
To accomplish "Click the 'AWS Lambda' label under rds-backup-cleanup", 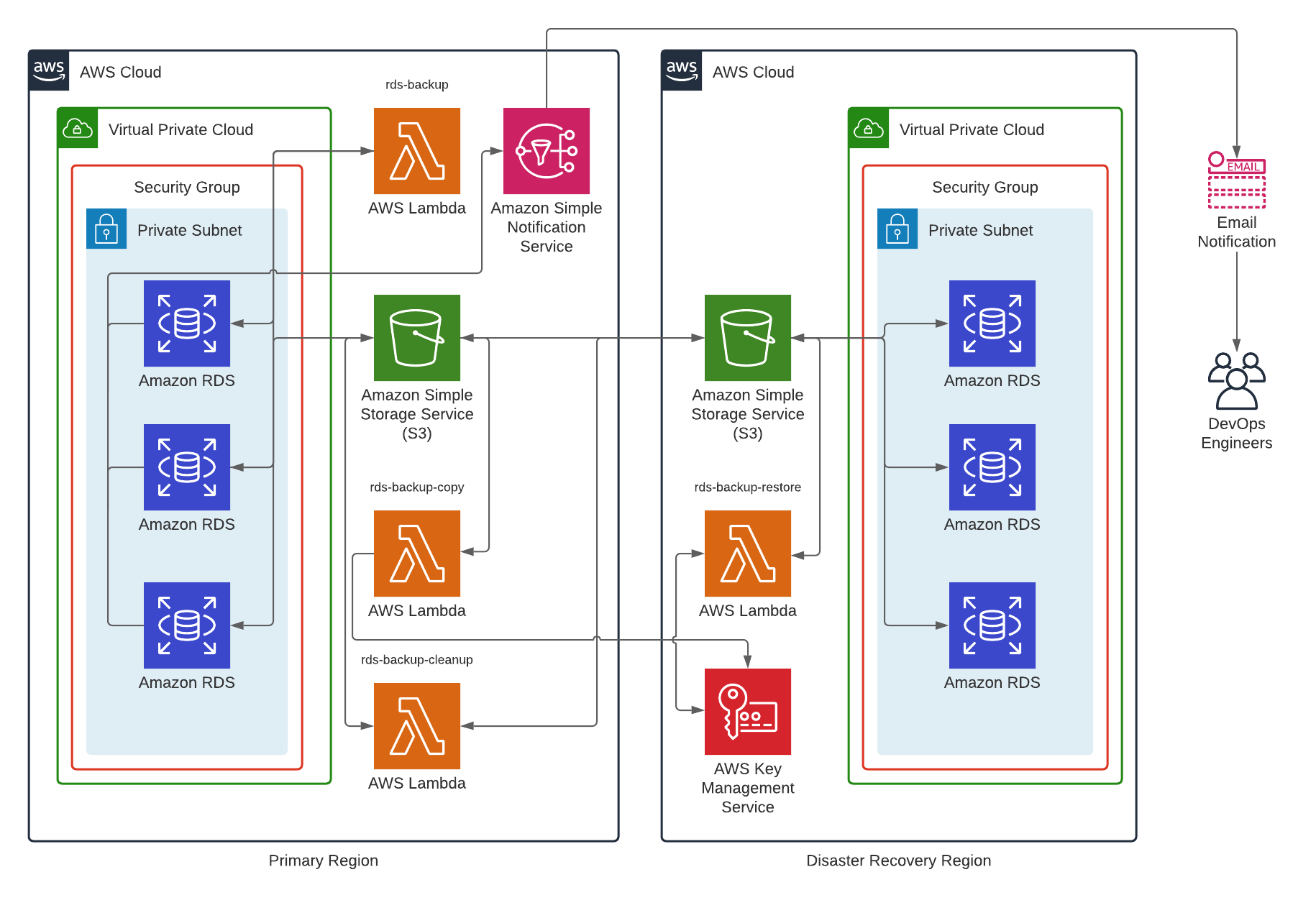I will pos(417,783).
